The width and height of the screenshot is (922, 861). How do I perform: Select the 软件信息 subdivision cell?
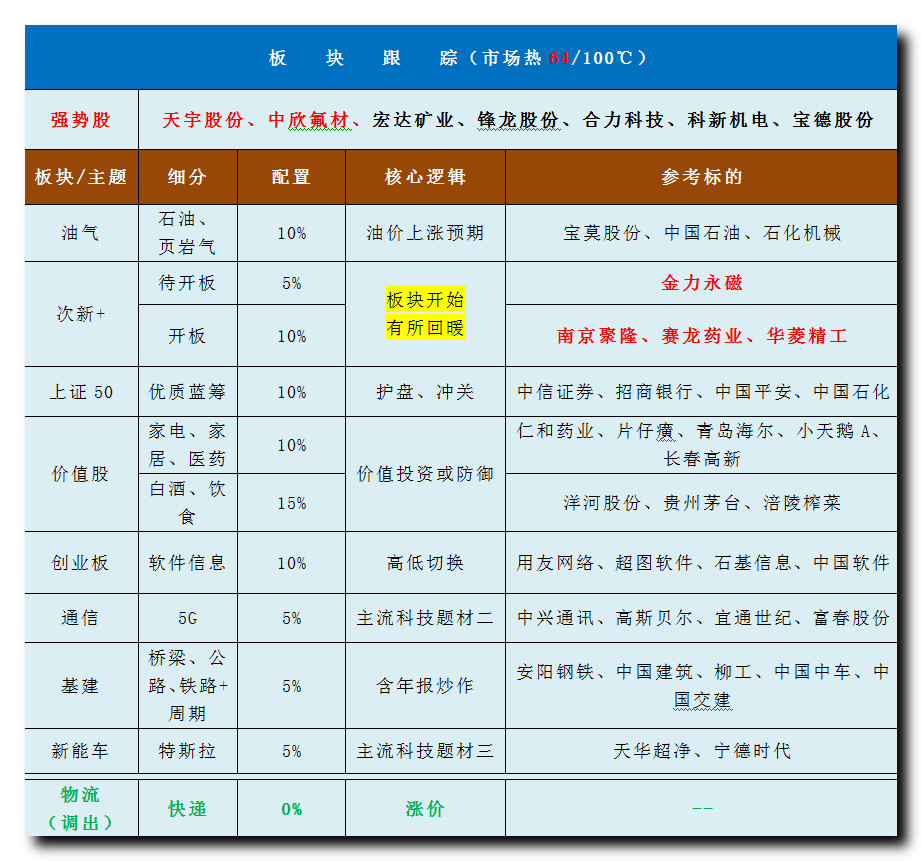(x=187, y=563)
